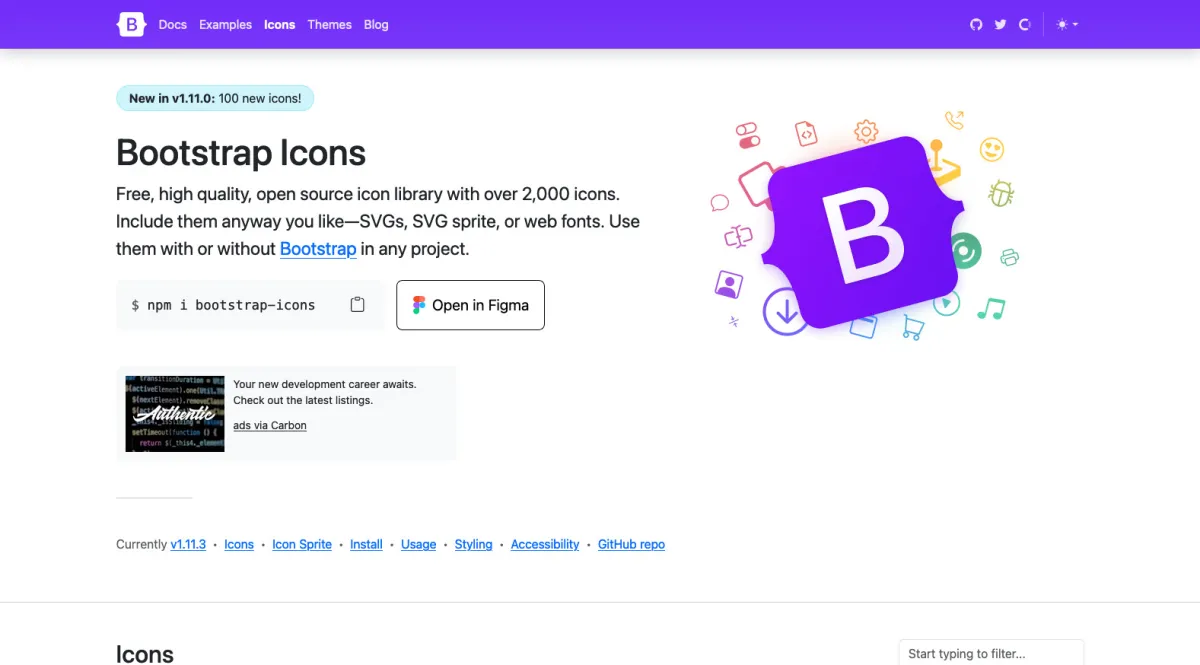Open the Twitter icon link
Viewport: 1200px width, 665px height.
pyautogui.click(x=1000, y=24)
